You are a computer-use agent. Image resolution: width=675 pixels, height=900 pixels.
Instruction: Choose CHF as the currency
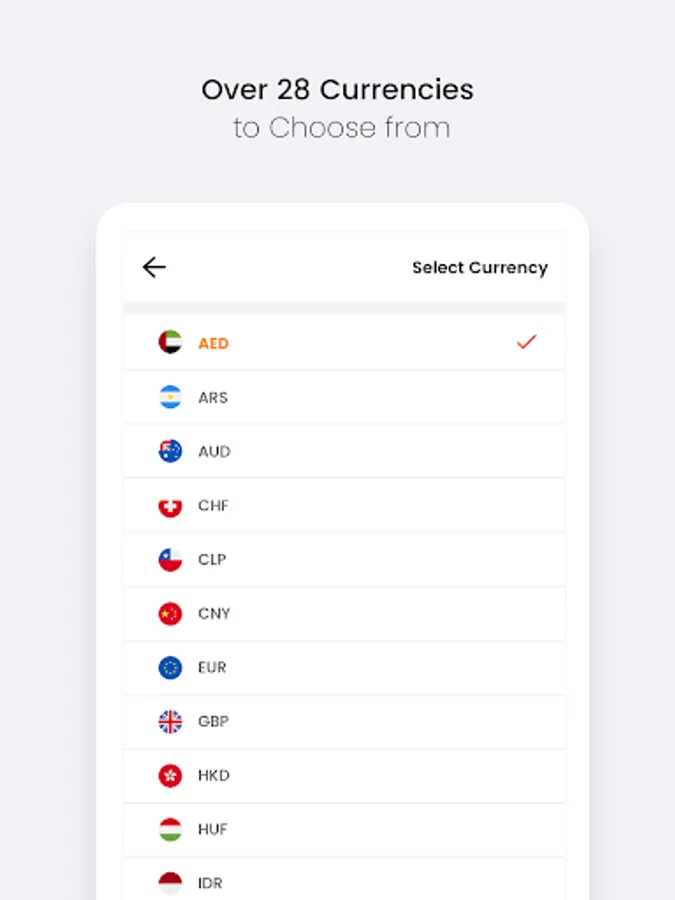pos(213,505)
